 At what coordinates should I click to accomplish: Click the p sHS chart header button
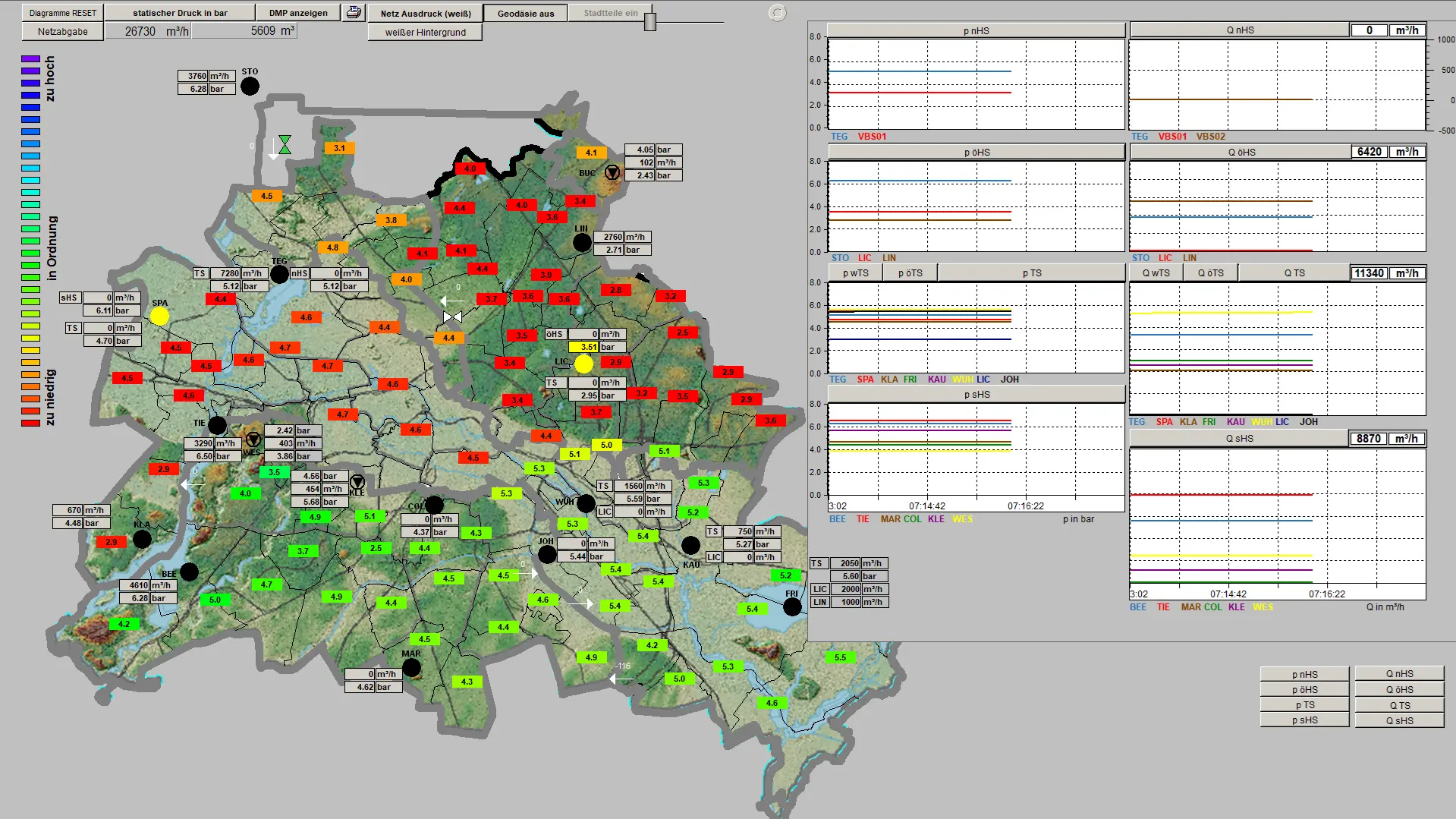[x=976, y=395]
